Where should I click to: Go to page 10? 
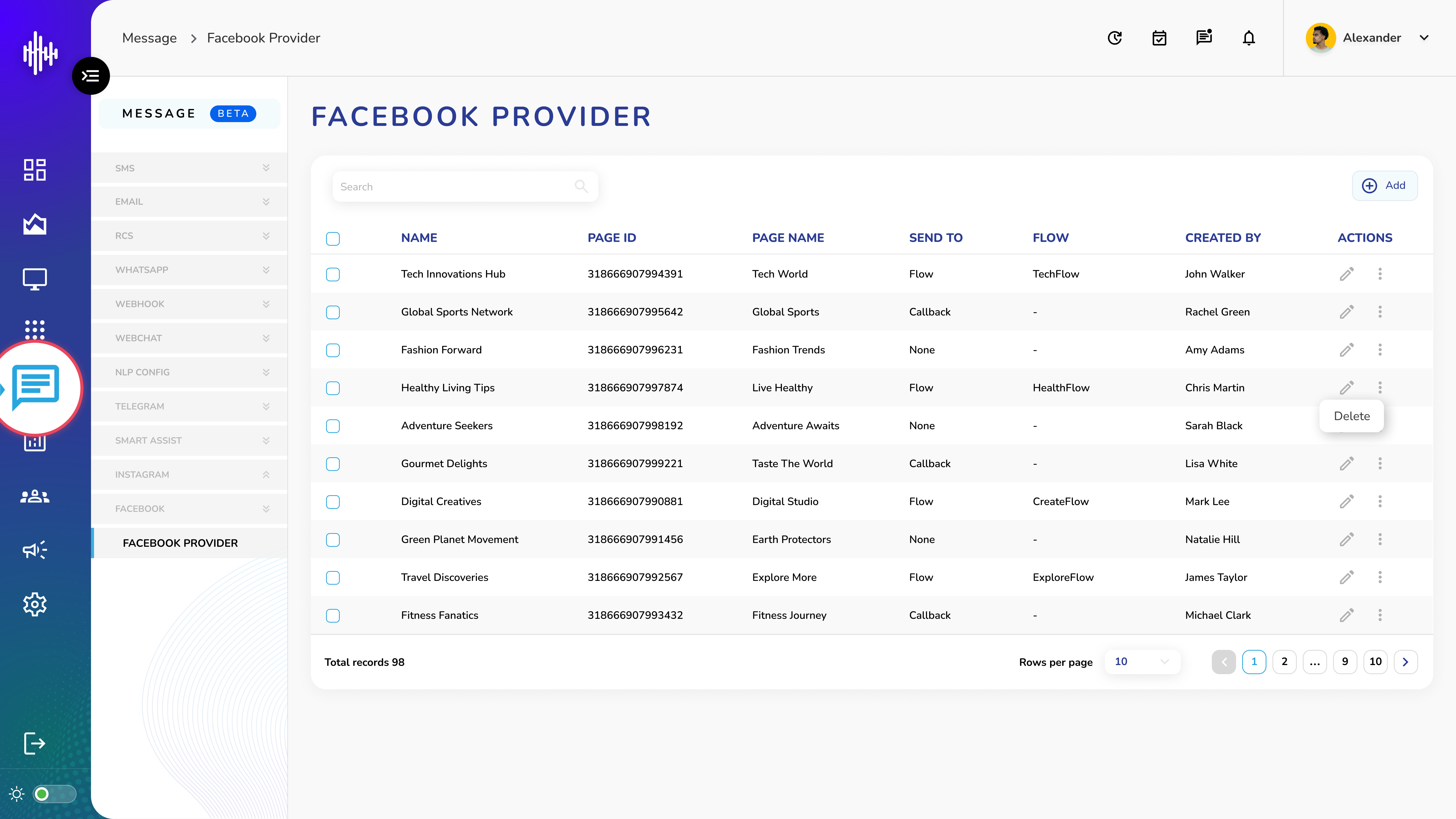coord(1375,661)
